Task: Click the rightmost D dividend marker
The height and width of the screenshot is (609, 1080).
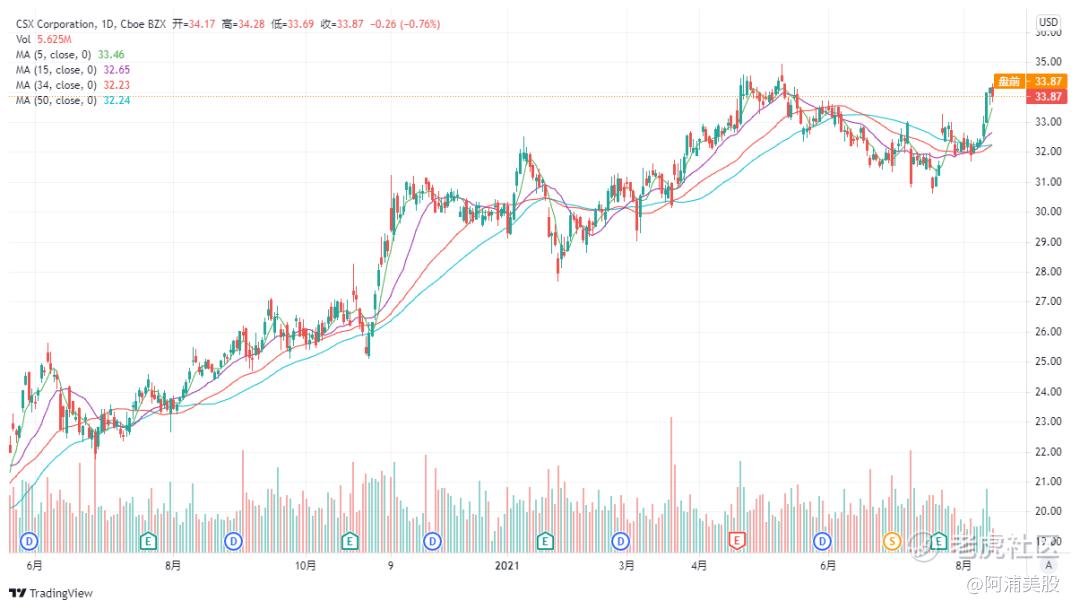Action: (822, 541)
